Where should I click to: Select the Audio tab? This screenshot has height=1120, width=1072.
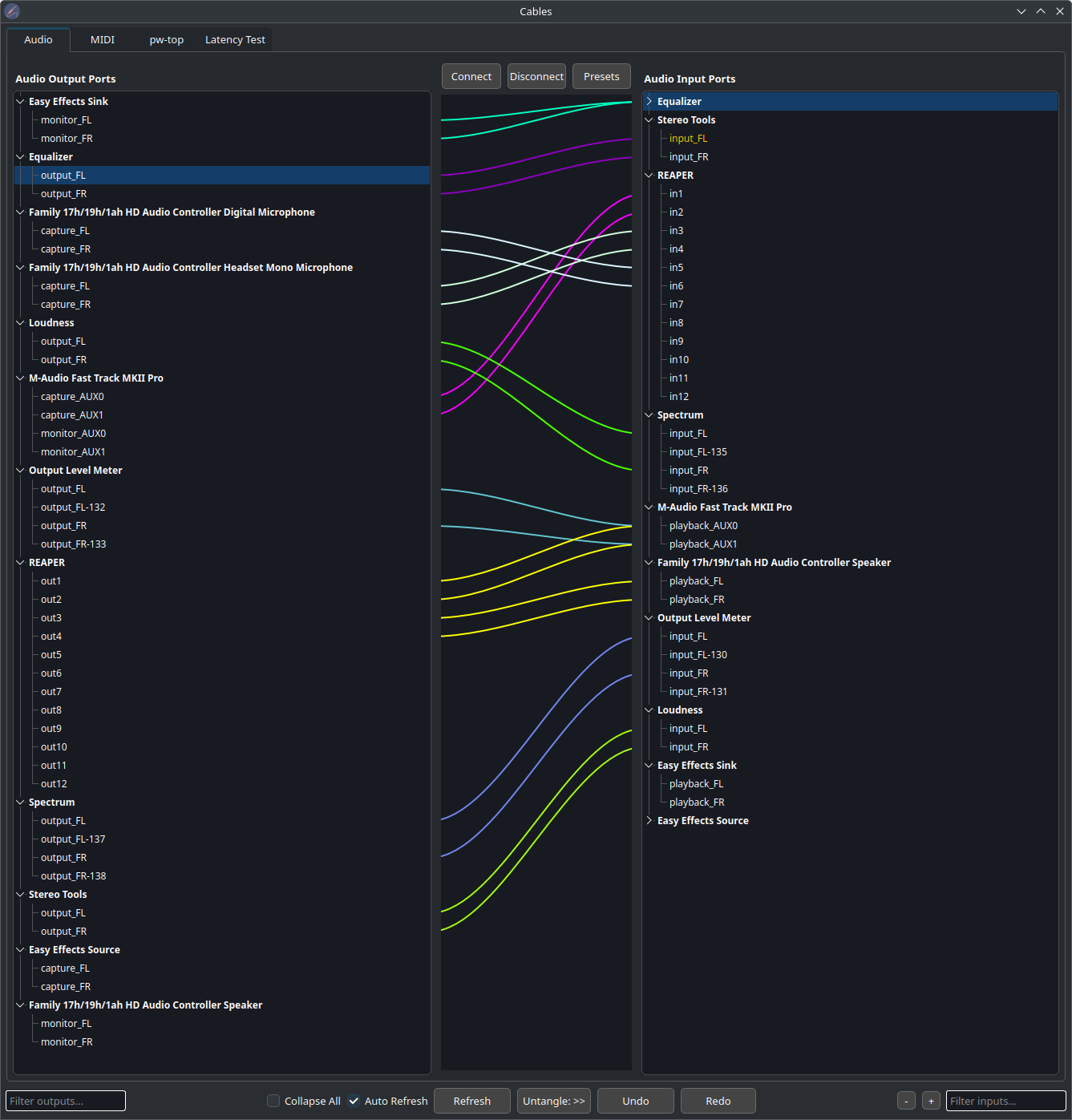click(38, 40)
